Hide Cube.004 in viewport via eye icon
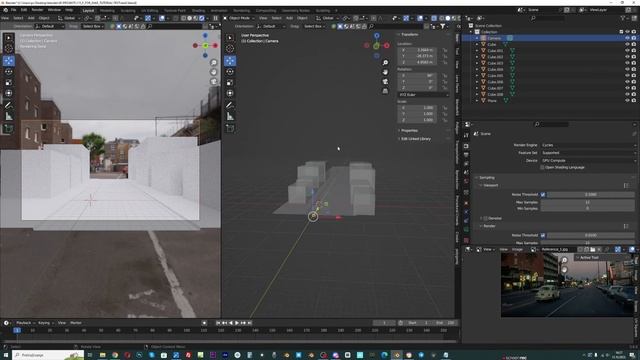 point(627,69)
